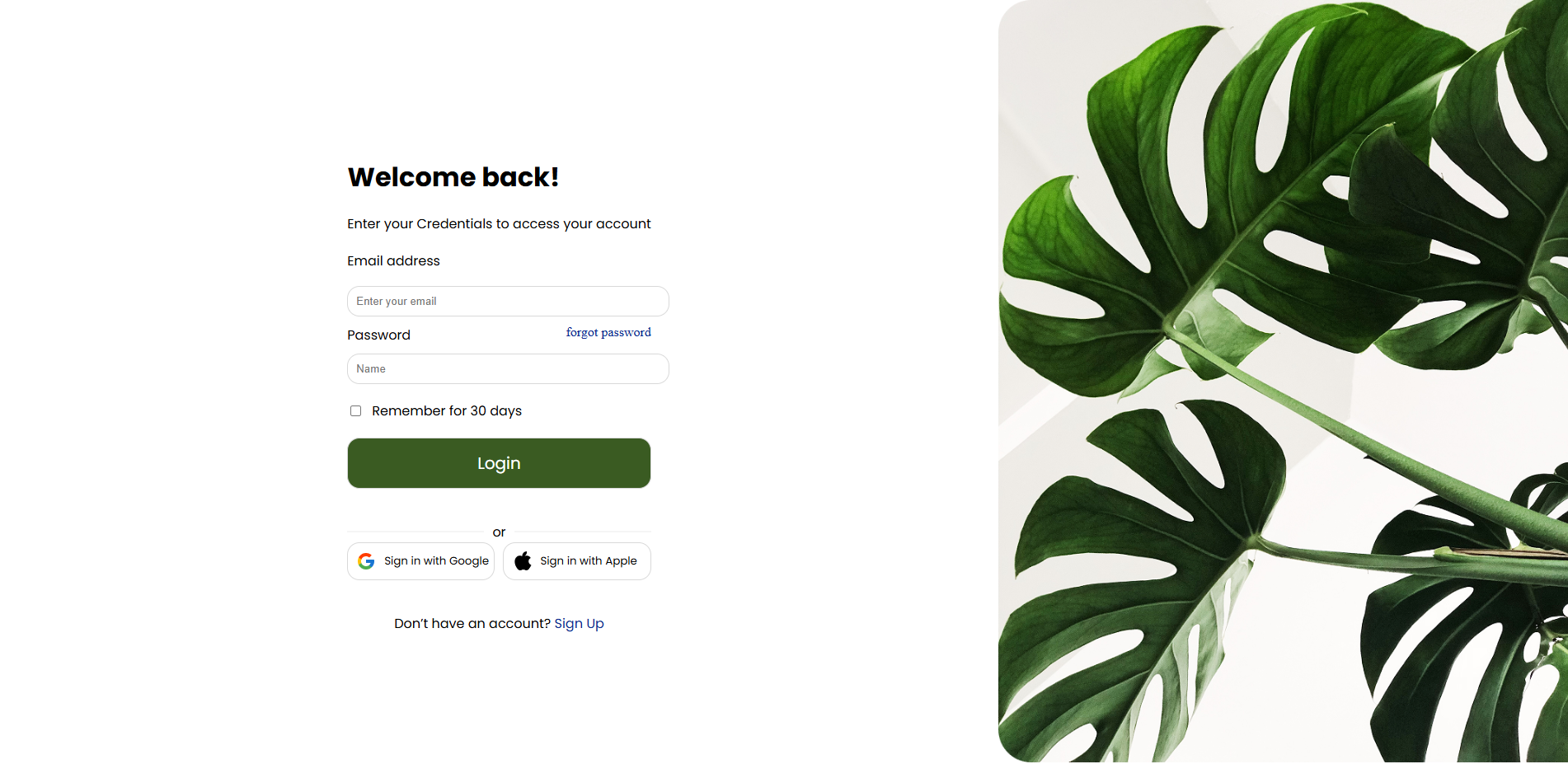
Task: Click the divider line right of 'or'
Action: pos(581,532)
